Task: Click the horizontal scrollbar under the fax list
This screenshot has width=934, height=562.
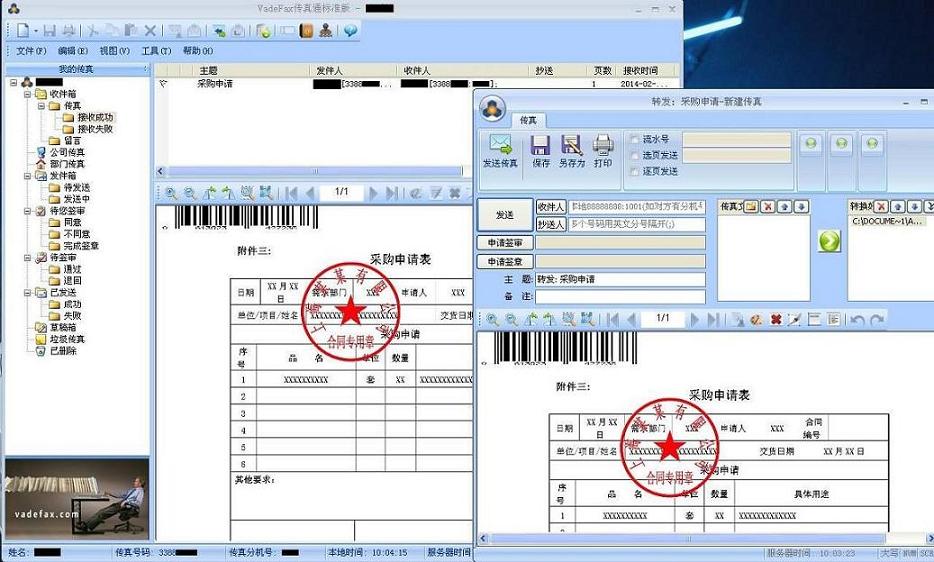Action: tap(316, 172)
